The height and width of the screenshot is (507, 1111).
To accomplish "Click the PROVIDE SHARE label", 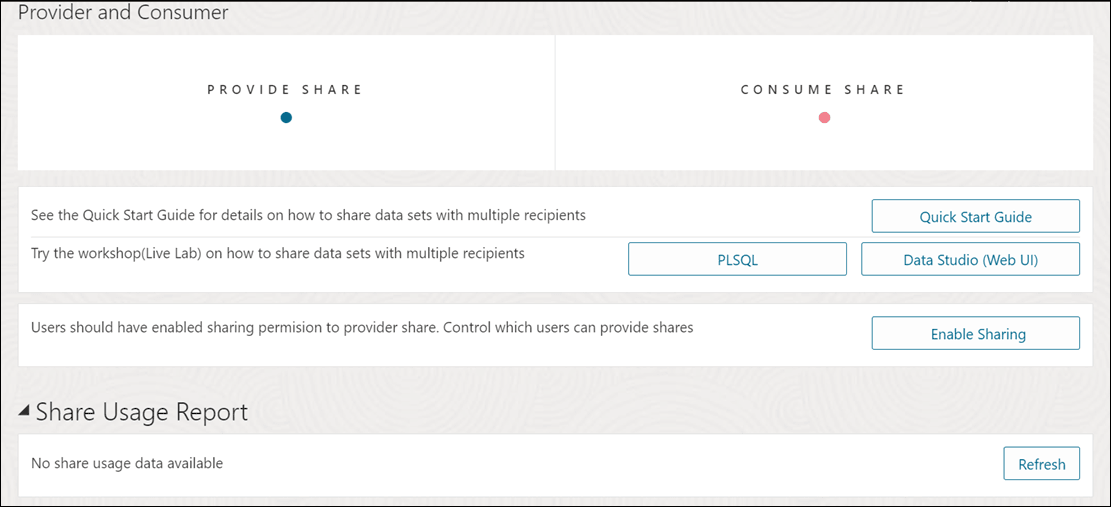I will point(285,90).
